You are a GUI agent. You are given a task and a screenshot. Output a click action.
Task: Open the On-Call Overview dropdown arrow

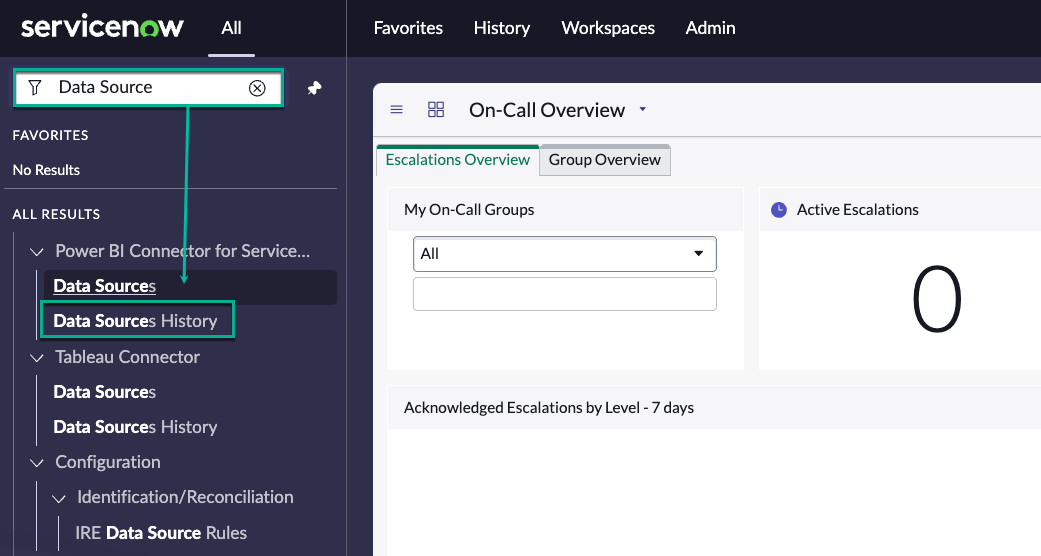643,110
